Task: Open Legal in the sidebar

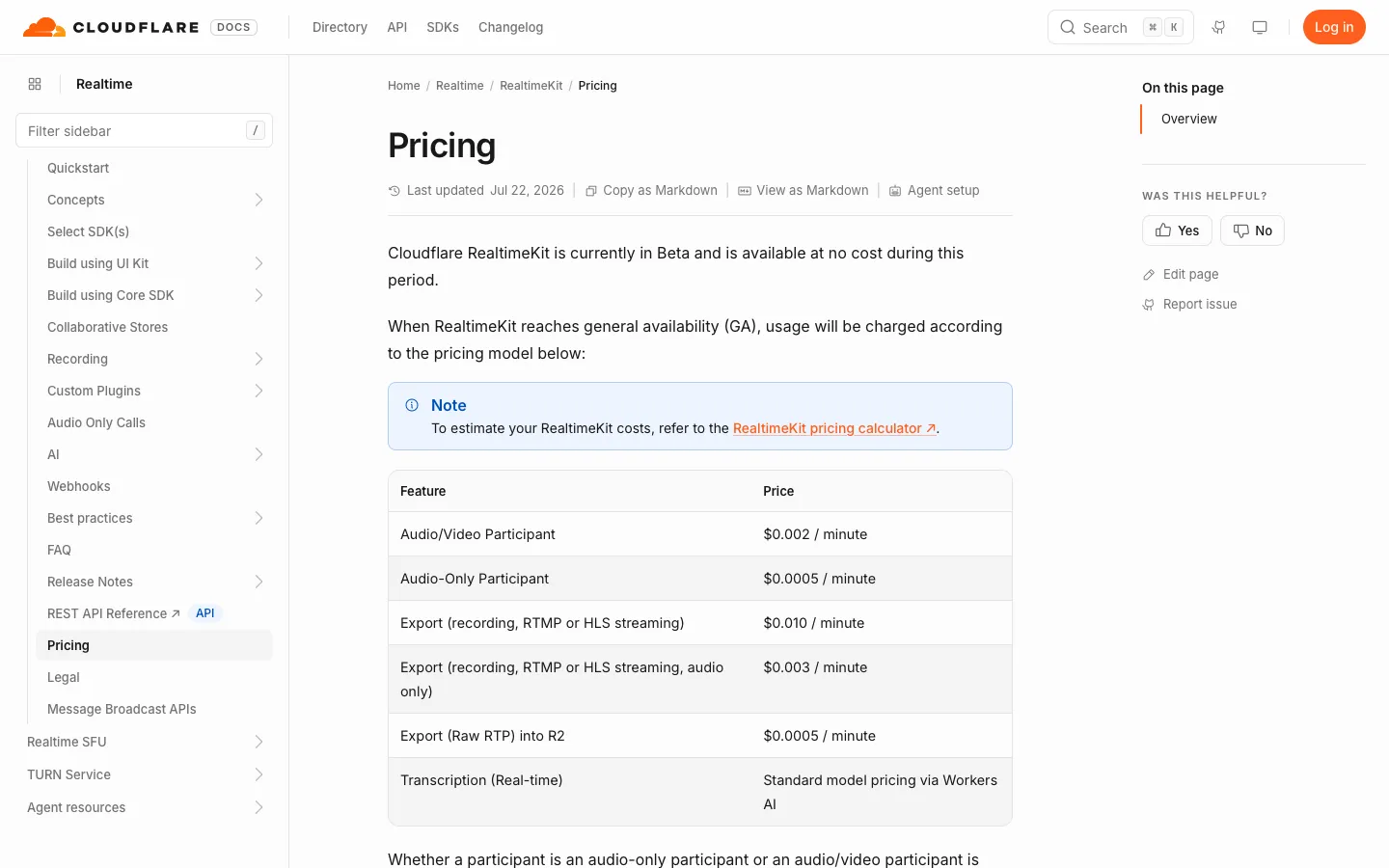Action: click(64, 677)
